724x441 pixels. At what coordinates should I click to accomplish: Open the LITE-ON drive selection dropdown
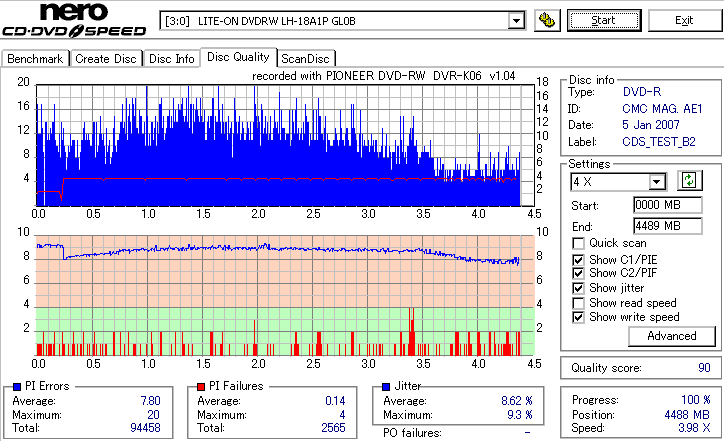pos(516,21)
